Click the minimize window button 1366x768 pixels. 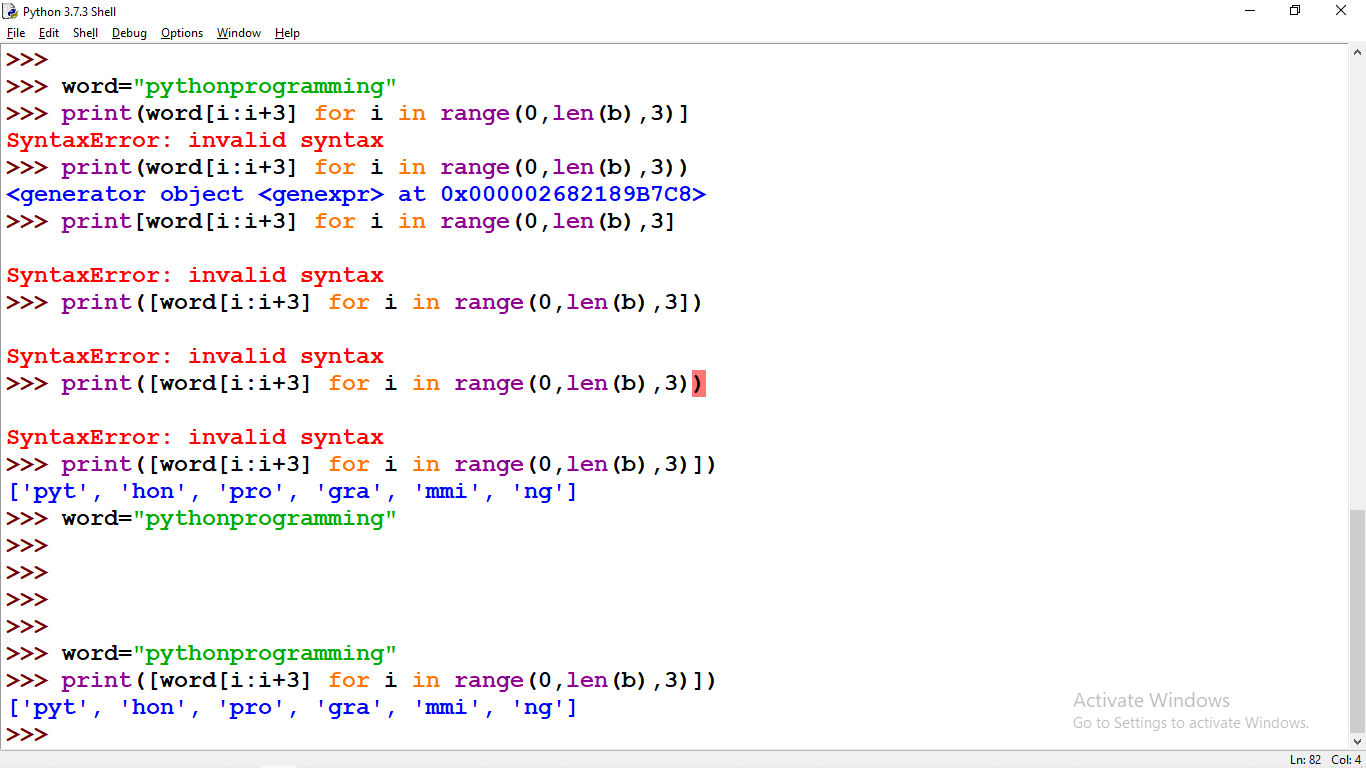click(x=1249, y=10)
